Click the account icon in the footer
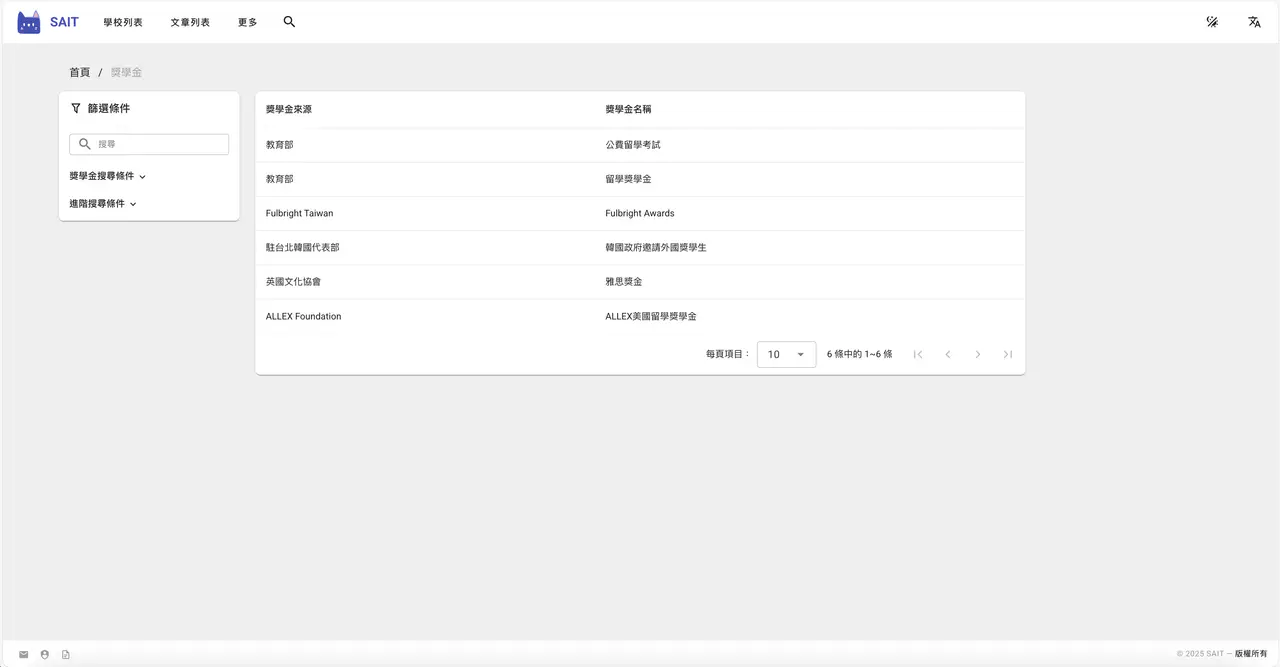The width and height of the screenshot is (1280, 667). 45,655
